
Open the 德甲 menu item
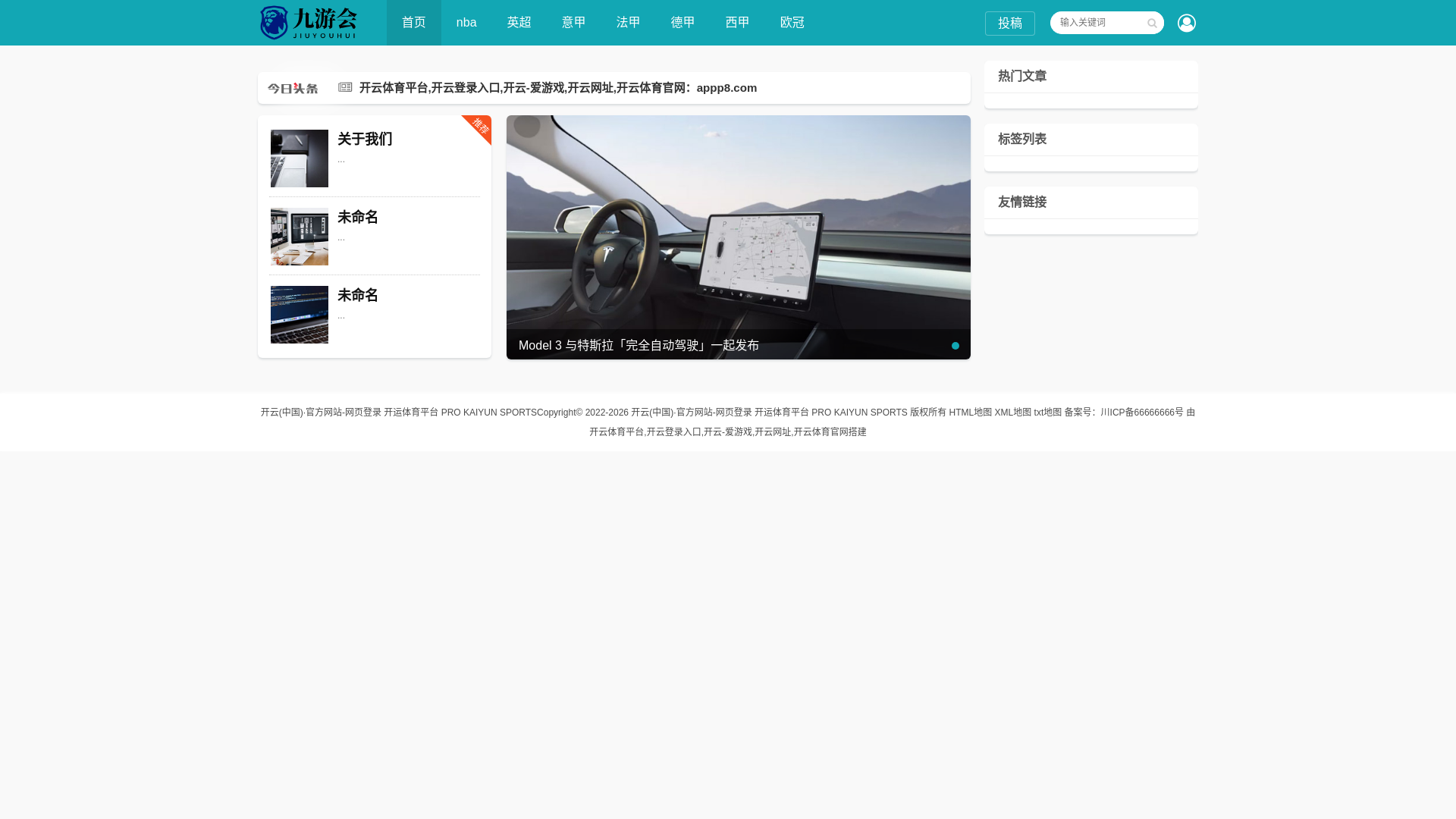[x=683, y=23]
